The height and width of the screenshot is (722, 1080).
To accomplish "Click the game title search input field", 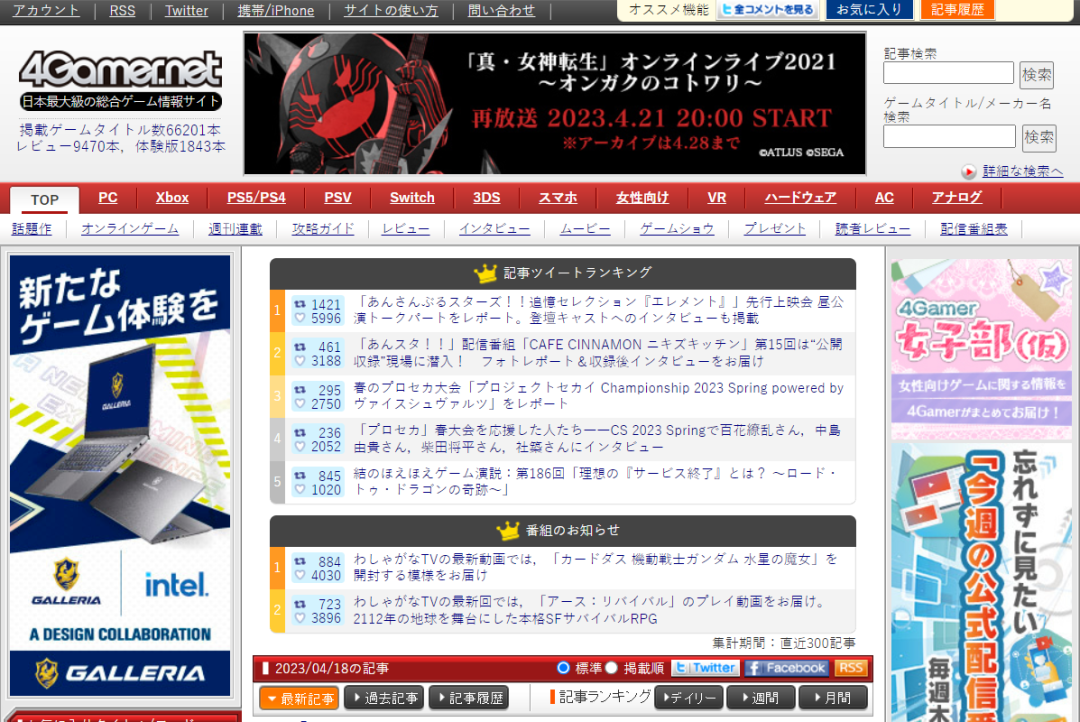I will coord(948,135).
